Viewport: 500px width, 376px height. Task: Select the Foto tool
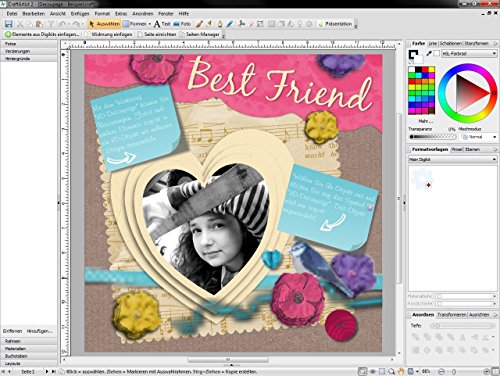(x=182, y=24)
